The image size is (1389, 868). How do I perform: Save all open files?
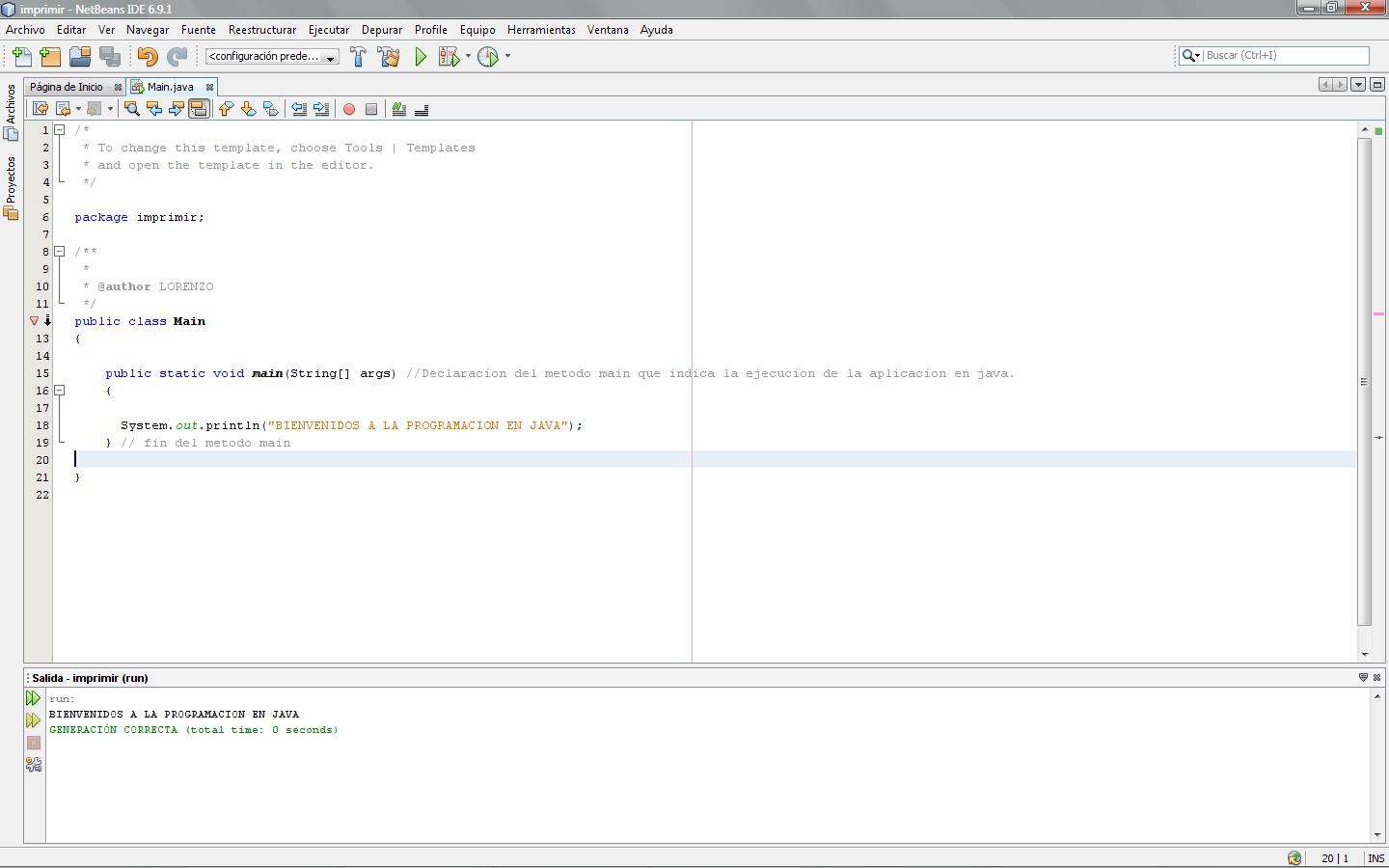click(x=111, y=56)
